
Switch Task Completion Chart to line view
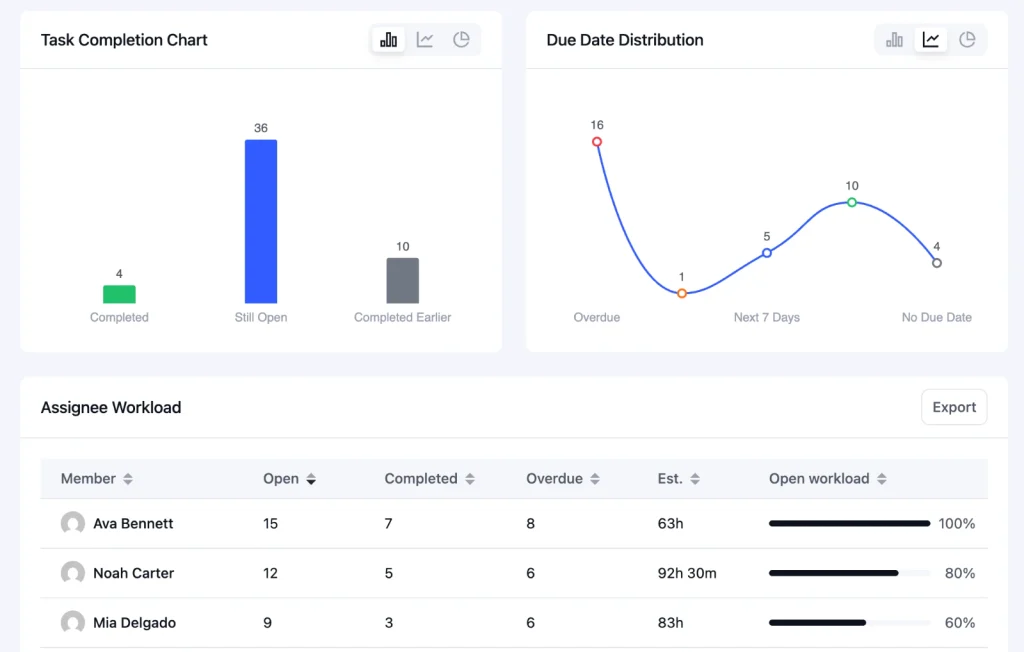click(x=425, y=40)
